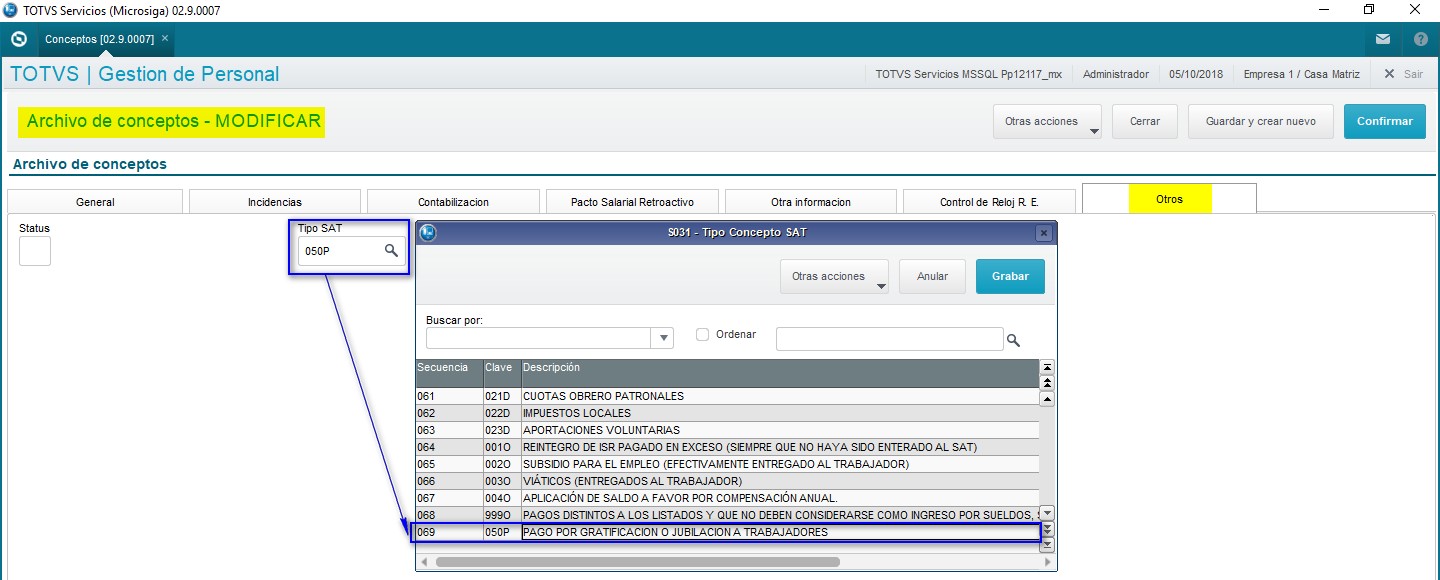
Task: Switch to the General tab
Action: click(x=95, y=202)
